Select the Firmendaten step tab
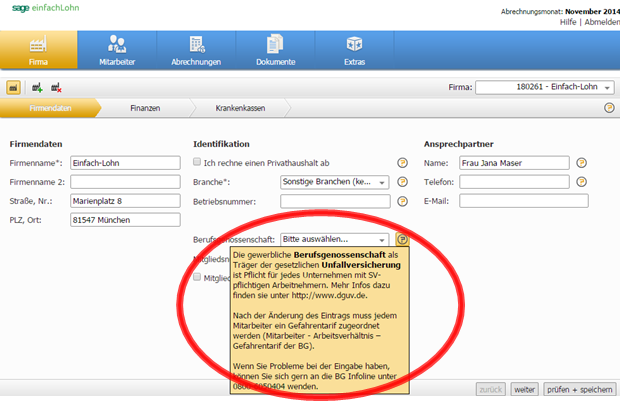This screenshot has width=620, height=401. click(x=50, y=108)
